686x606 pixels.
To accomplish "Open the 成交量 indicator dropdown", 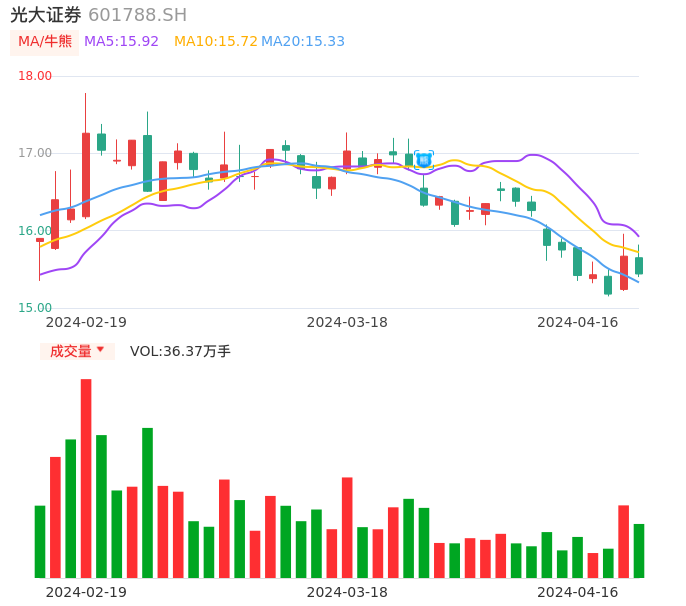I will pyautogui.click(x=71, y=351).
